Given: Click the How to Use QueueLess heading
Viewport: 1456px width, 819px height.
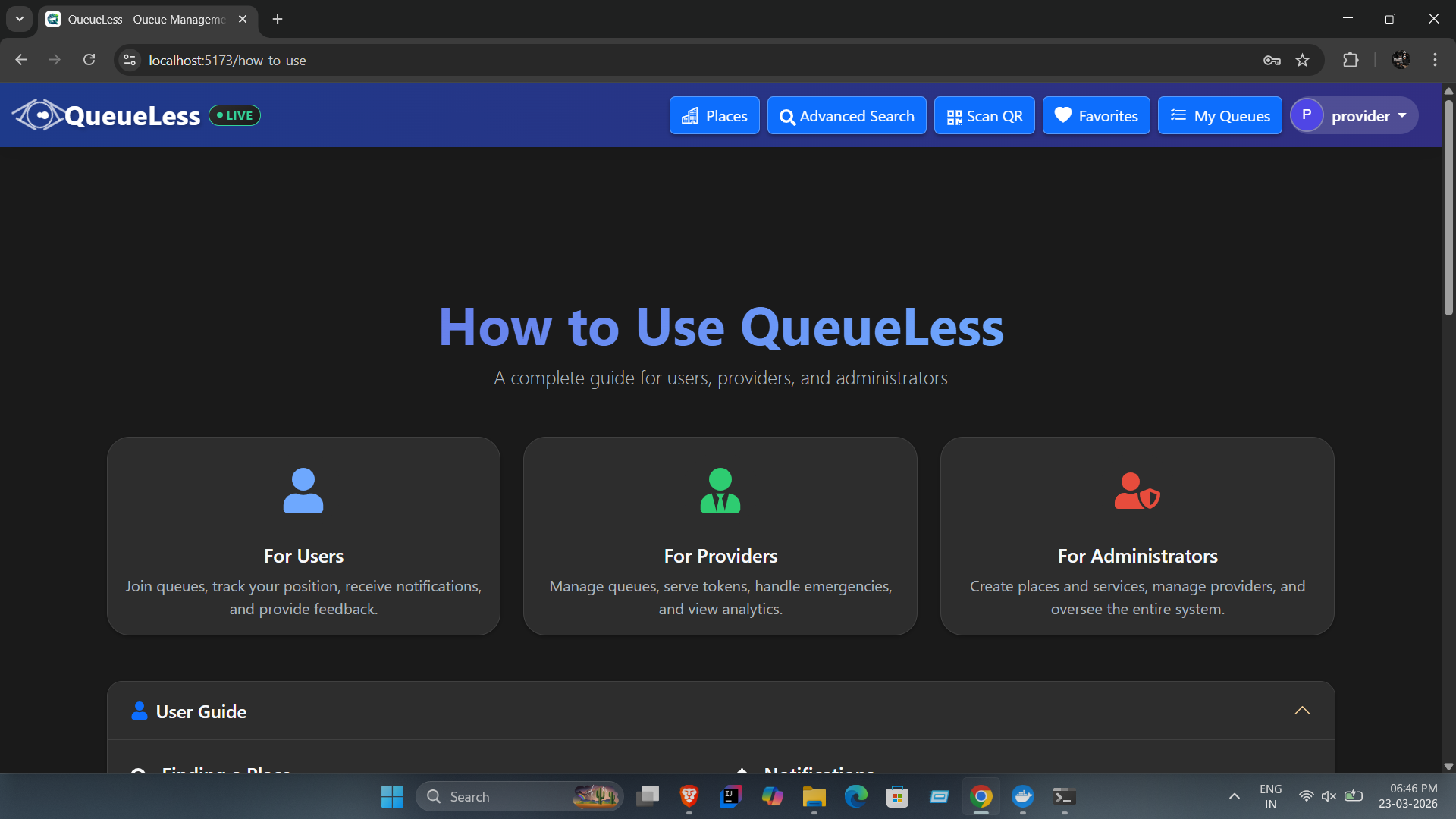Looking at the screenshot, I should click(721, 327).
